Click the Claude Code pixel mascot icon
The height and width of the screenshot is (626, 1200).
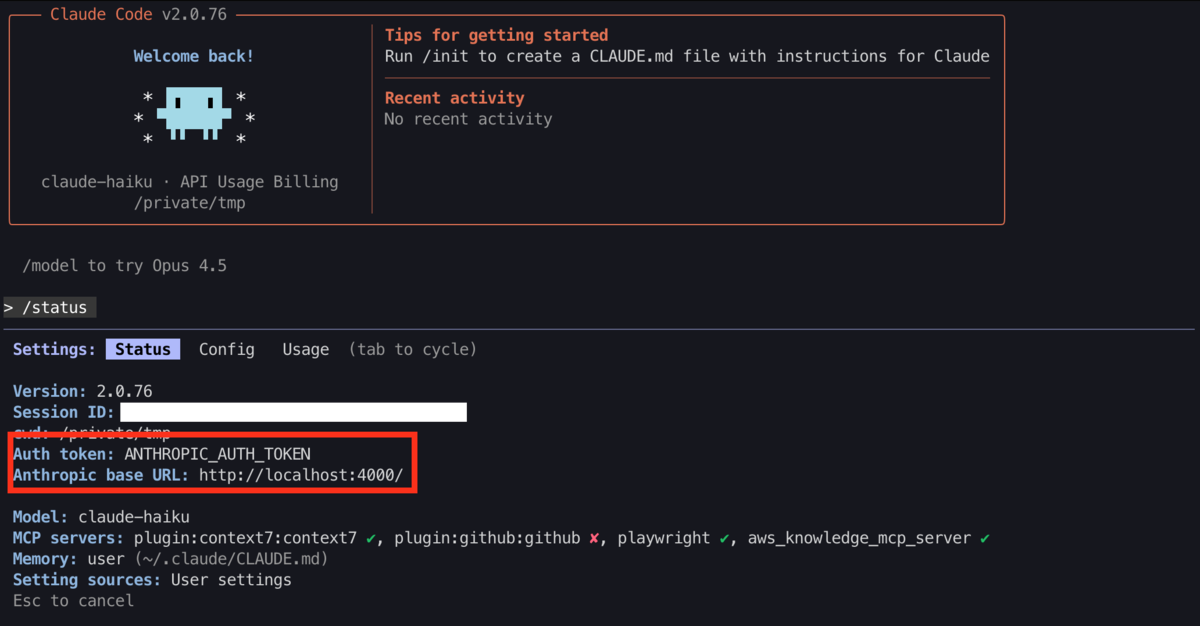tap(194, 113)
